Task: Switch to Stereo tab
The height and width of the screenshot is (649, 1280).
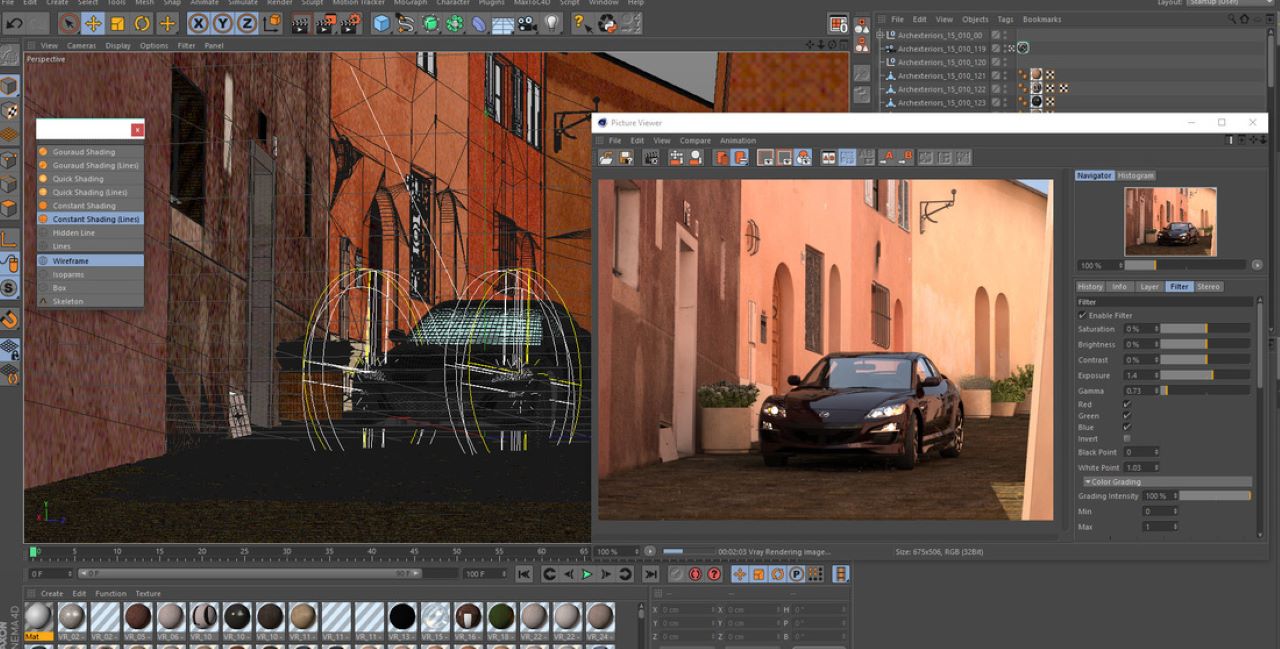Action: click(1208, 287)
